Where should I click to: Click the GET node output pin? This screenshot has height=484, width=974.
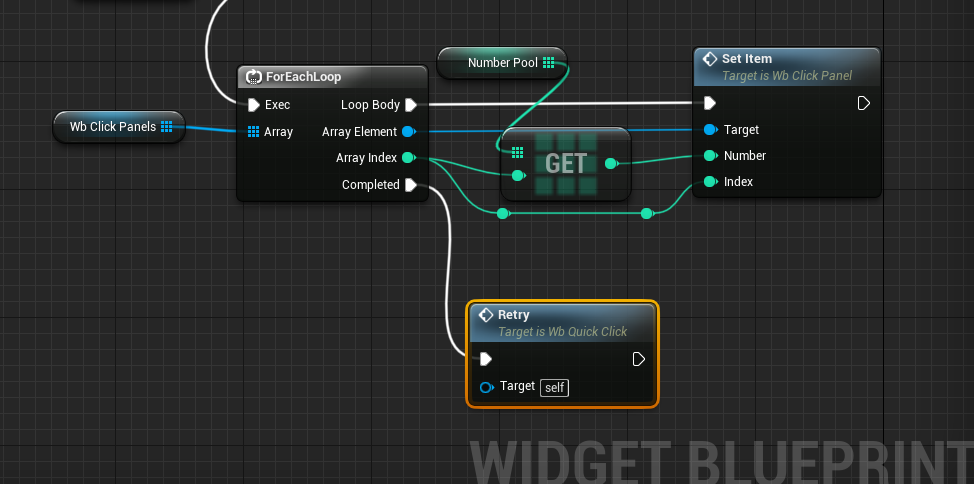coord(611,163)
